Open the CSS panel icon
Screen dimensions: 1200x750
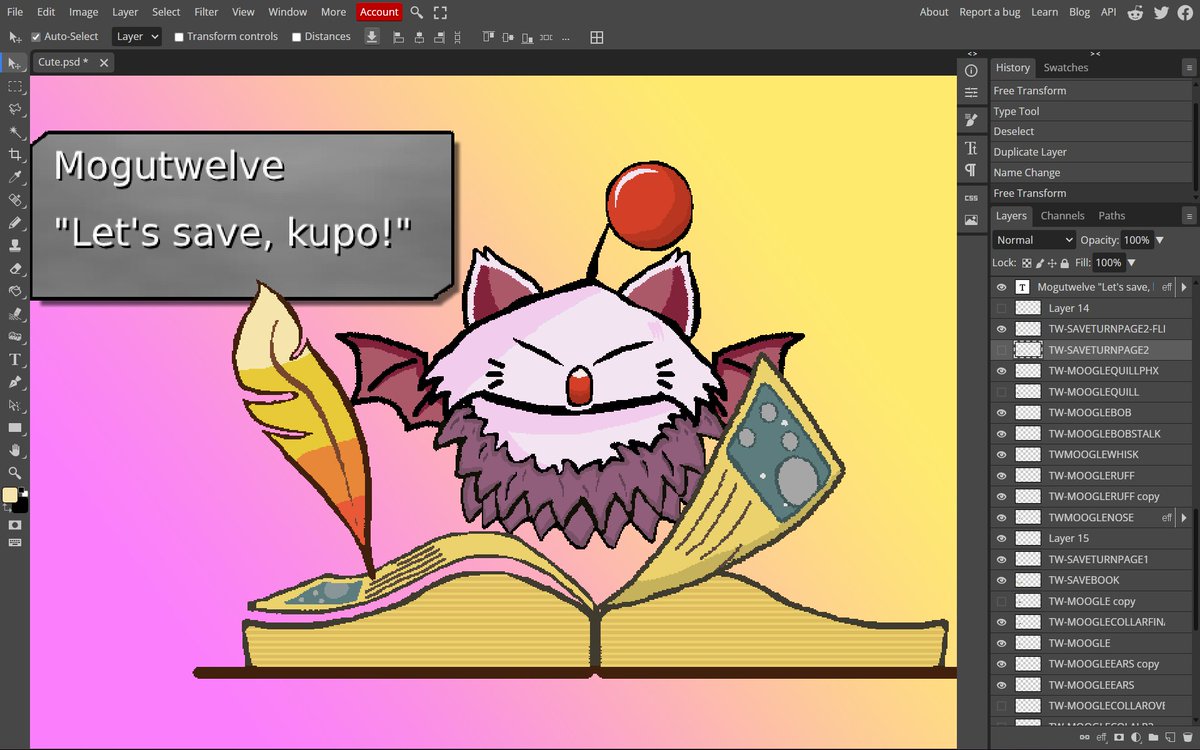(x=971, y=198)
